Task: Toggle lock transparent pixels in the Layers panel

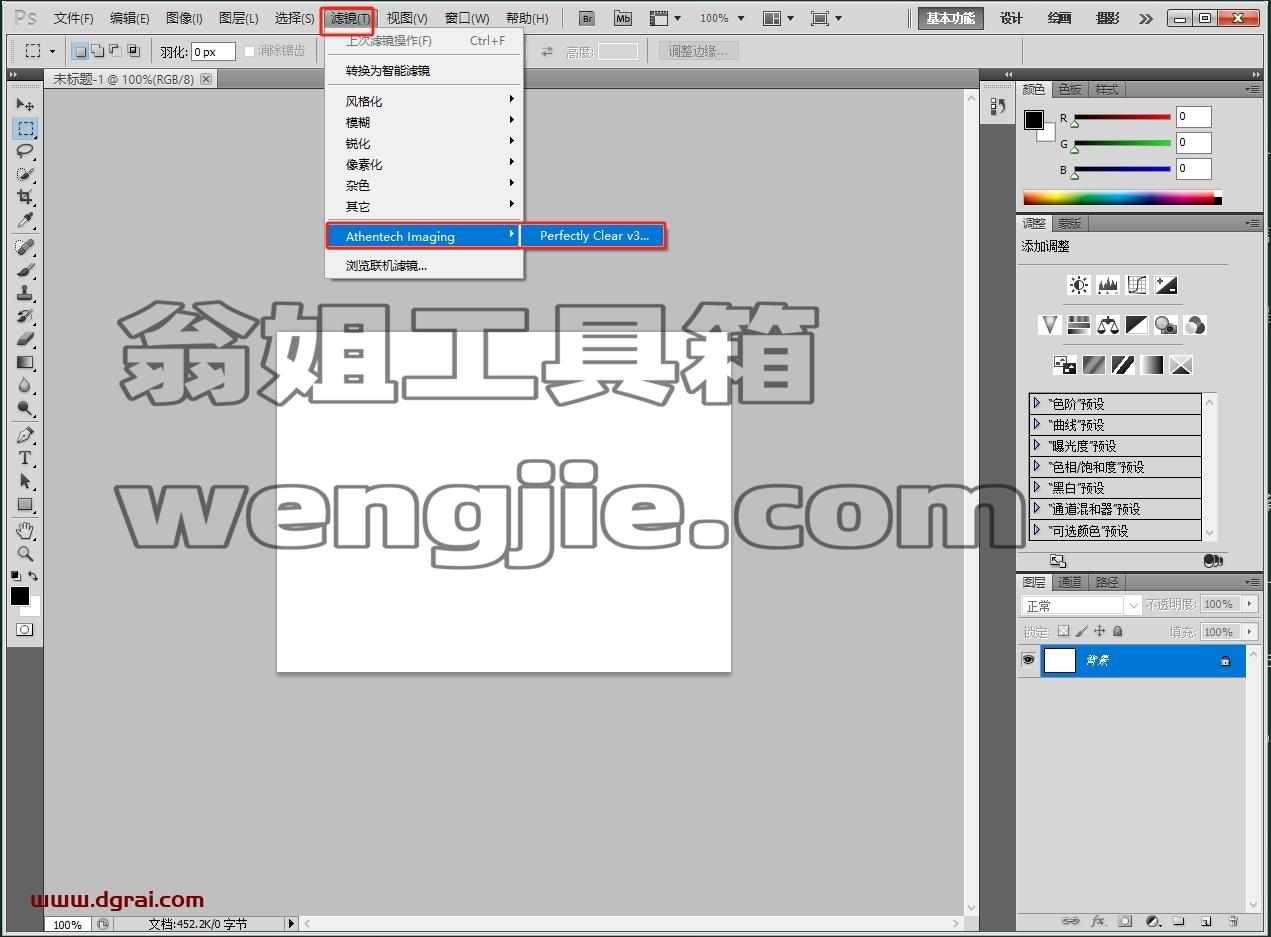Action: click(x=1063, y=631)
